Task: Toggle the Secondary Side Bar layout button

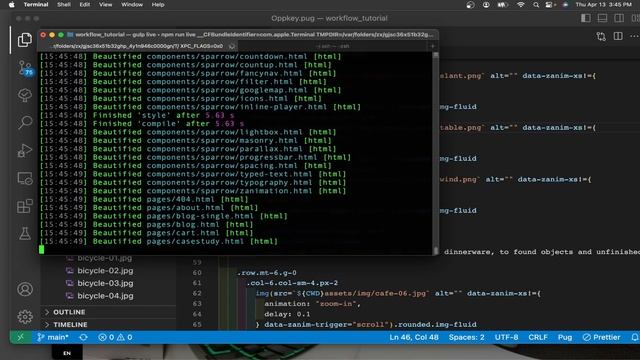Action: coord(619,18)
